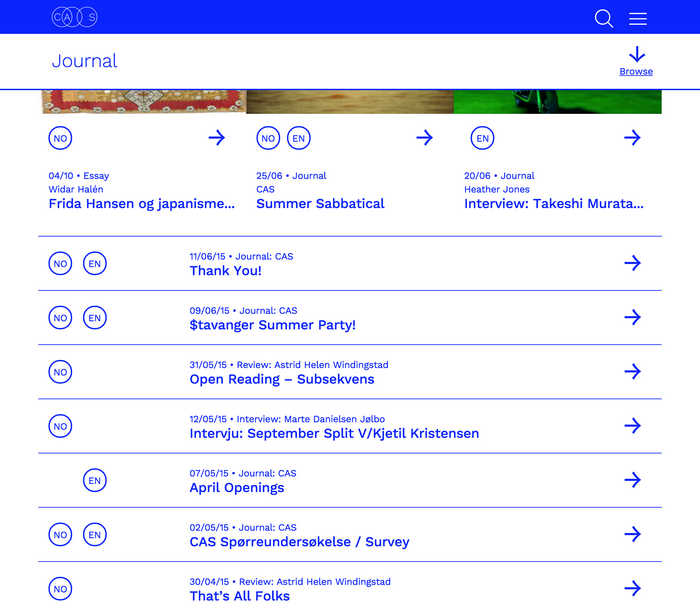Click arrow on Takeshi Murata interview card
The height and width of the screenshot is (610, 700).
pyautogui.click(x=632, y=138)
